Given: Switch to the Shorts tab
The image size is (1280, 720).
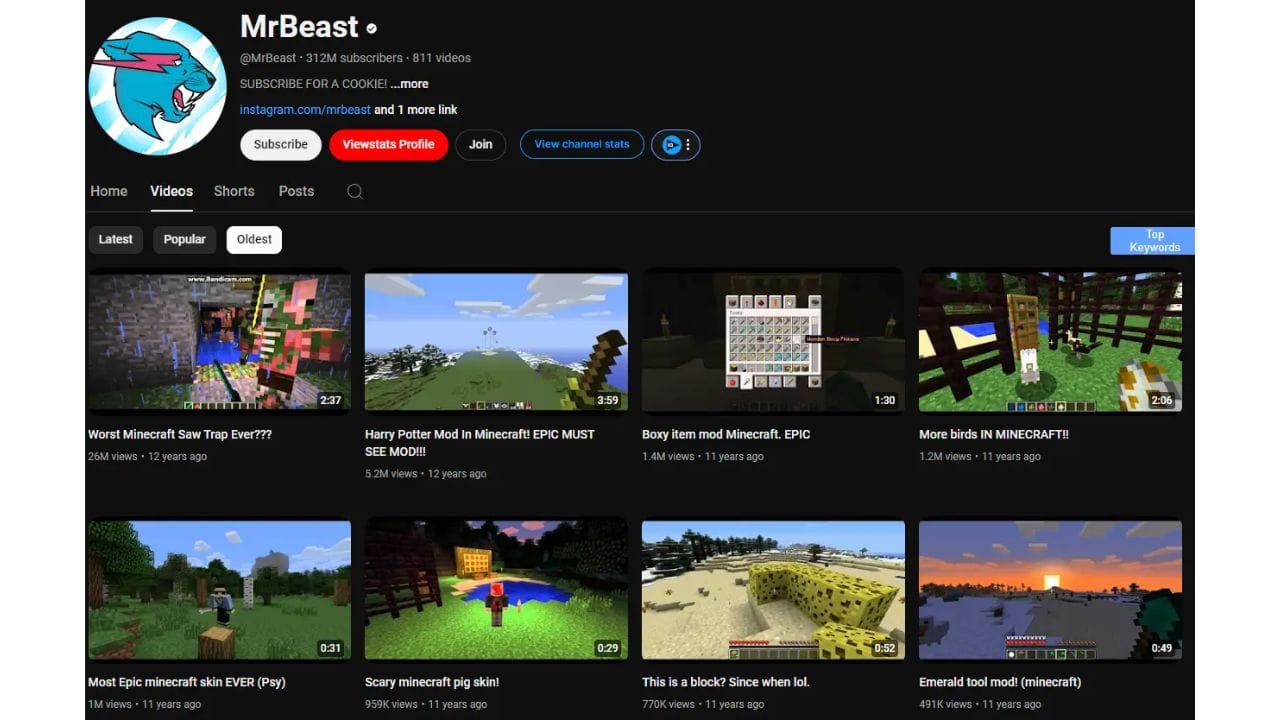Looking at the screenshot, I should [x=234, y=191].
